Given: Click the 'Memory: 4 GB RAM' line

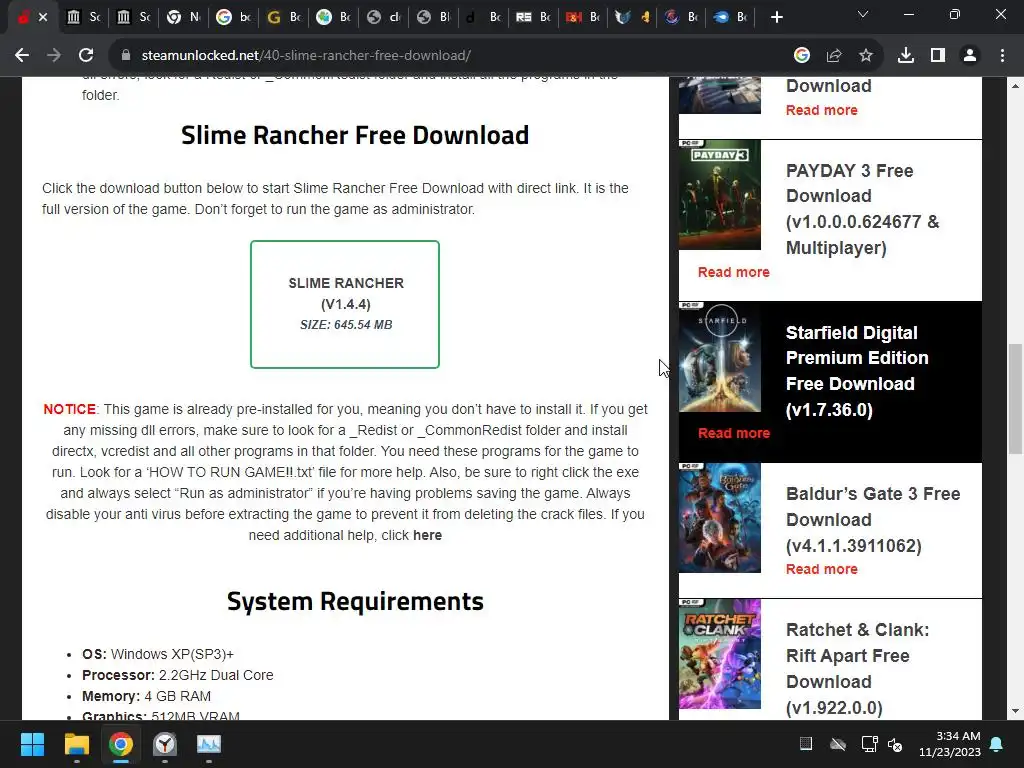Looking at the screenshot, I should coord(146,696).
